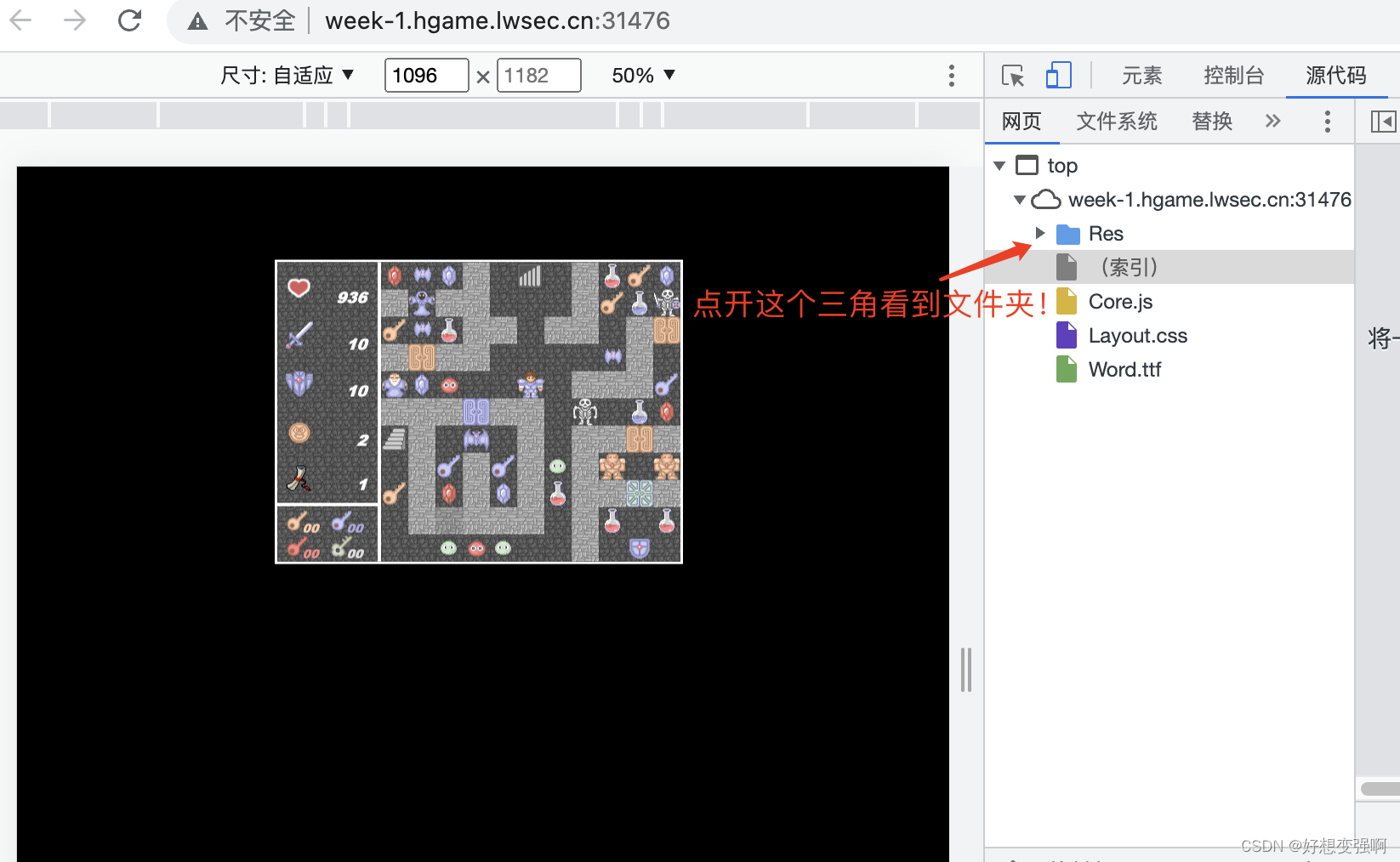Switch to the 源代码 tab
This screenshot has height=862, width=1400.
1336,76
